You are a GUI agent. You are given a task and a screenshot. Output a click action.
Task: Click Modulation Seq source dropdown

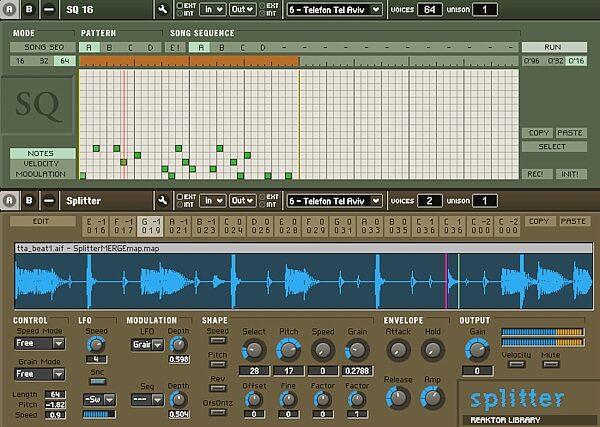pyautogui.click(x=147, y=400)
